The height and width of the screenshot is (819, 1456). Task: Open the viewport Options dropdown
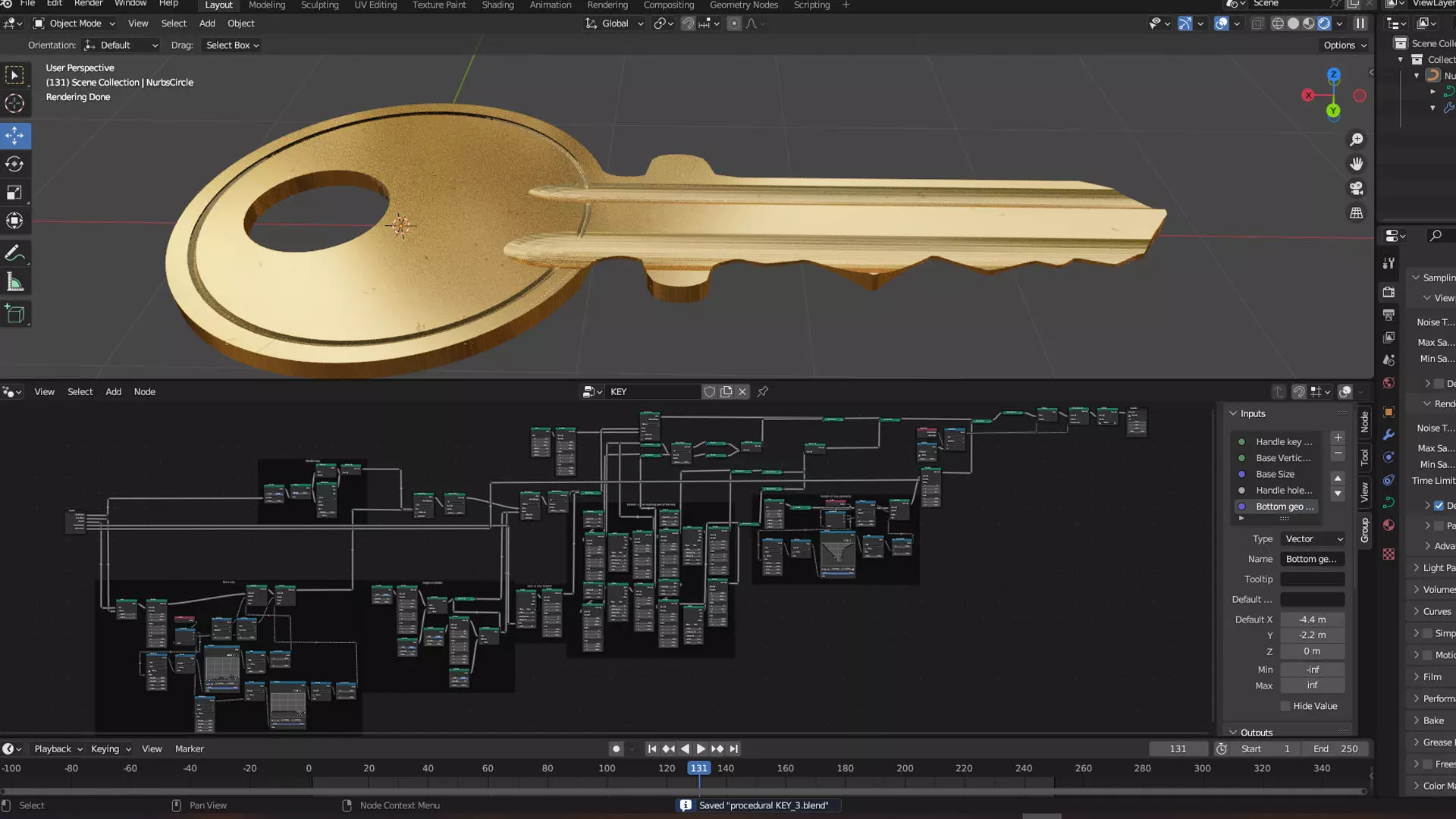tap(1345, 45)
